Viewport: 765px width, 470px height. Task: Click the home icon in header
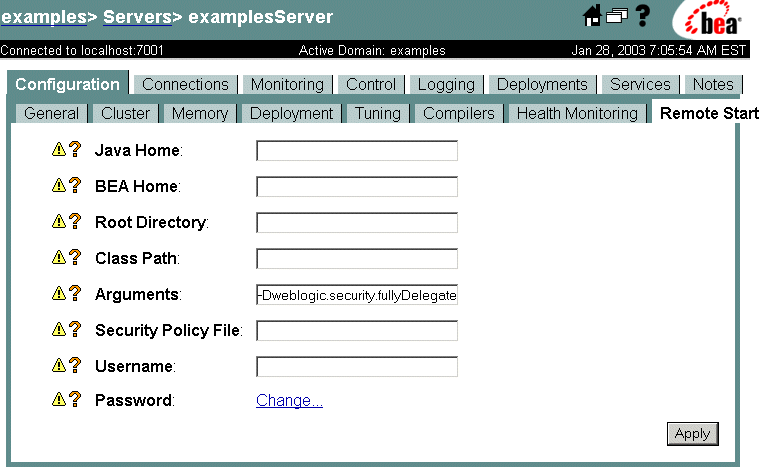point(592,16)
